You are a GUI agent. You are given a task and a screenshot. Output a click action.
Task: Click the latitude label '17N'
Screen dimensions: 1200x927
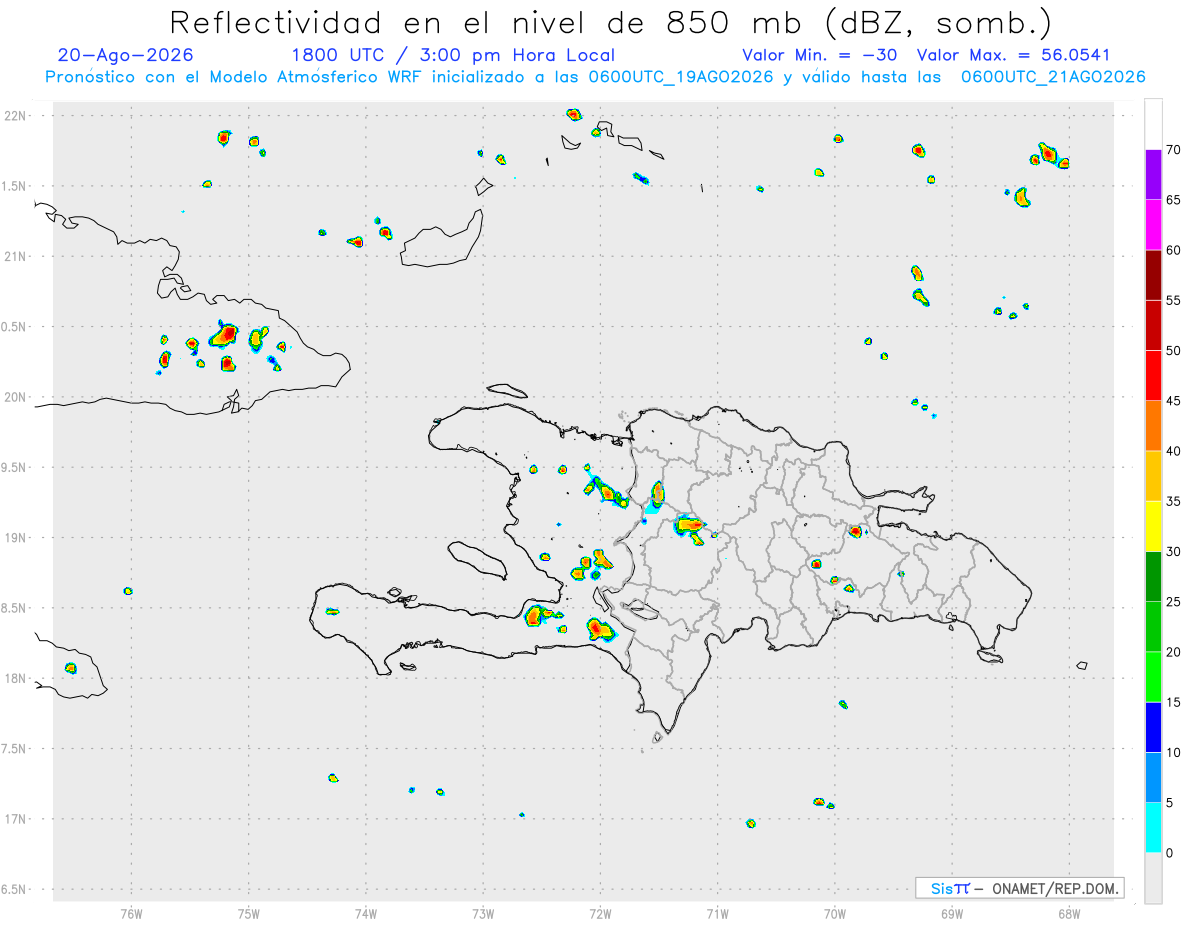pos(16,819)
